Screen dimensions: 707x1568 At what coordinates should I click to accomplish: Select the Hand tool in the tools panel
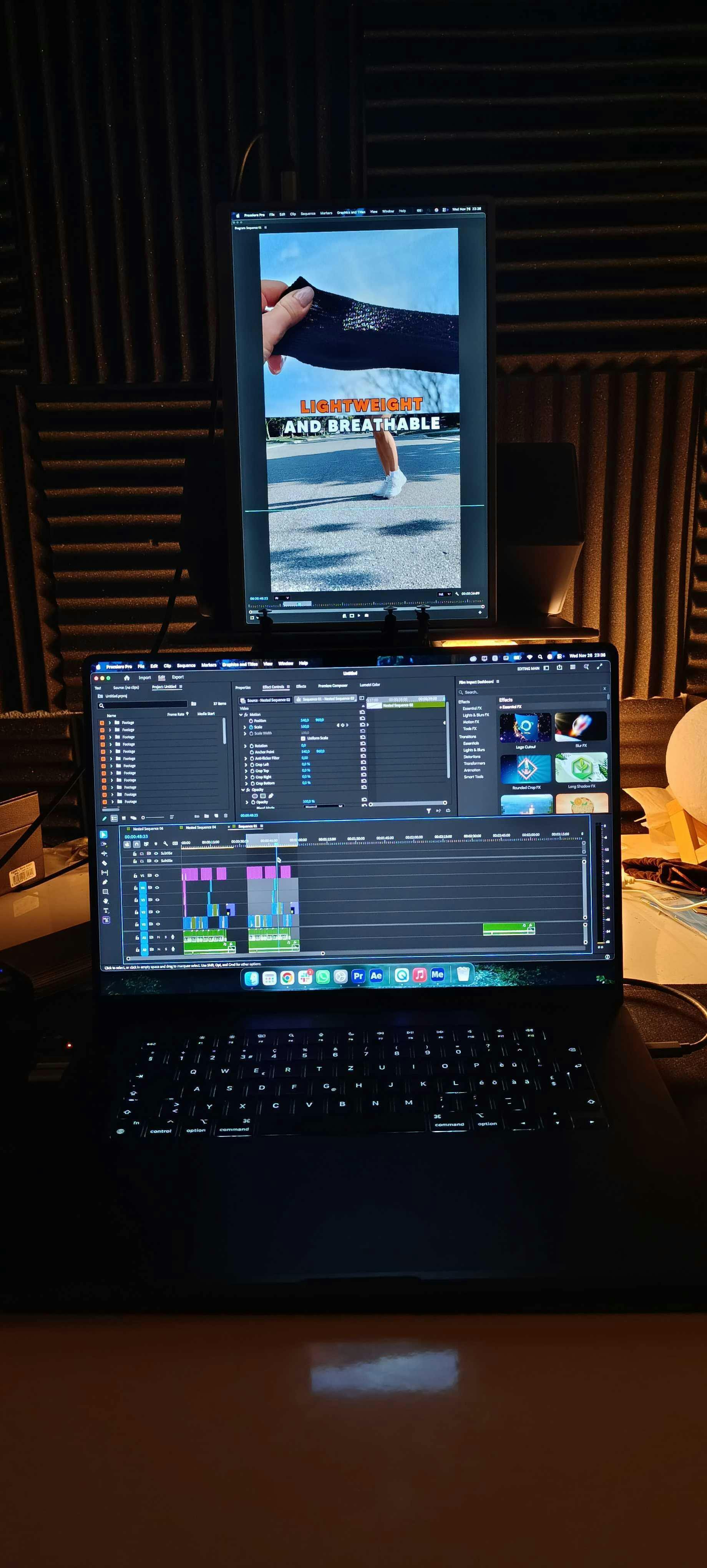click(x=106, y=901)
